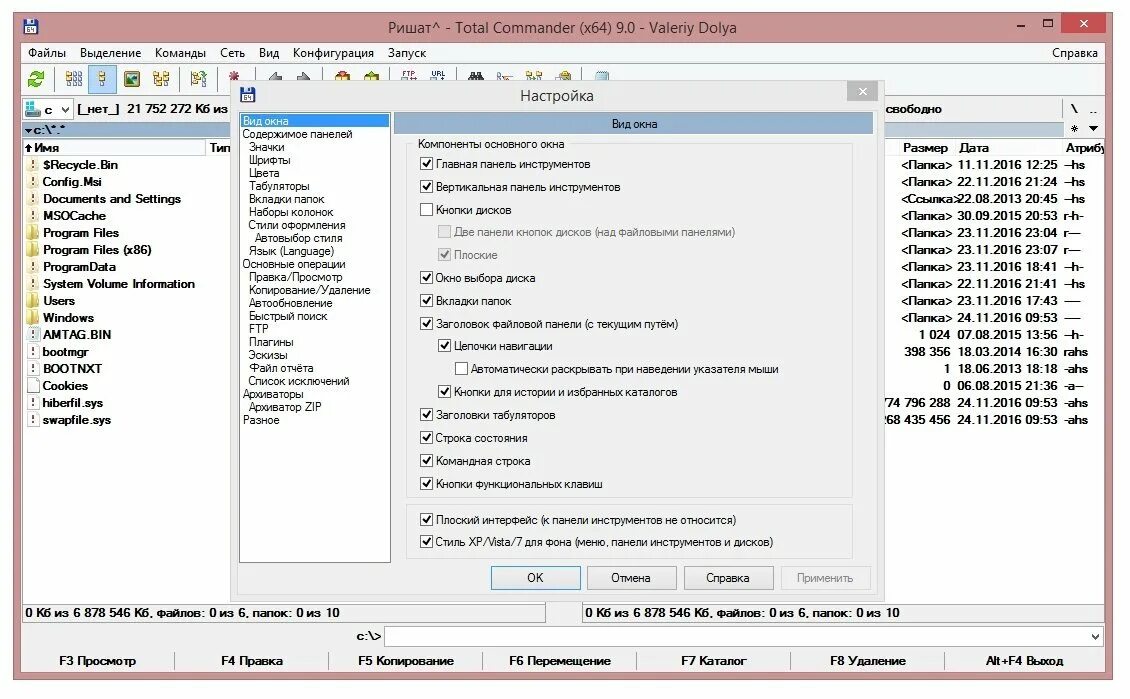1130x699 pixels.
Task: Click the floppy icon in Настройка dialog title
Action: click(x=248, y=94)
